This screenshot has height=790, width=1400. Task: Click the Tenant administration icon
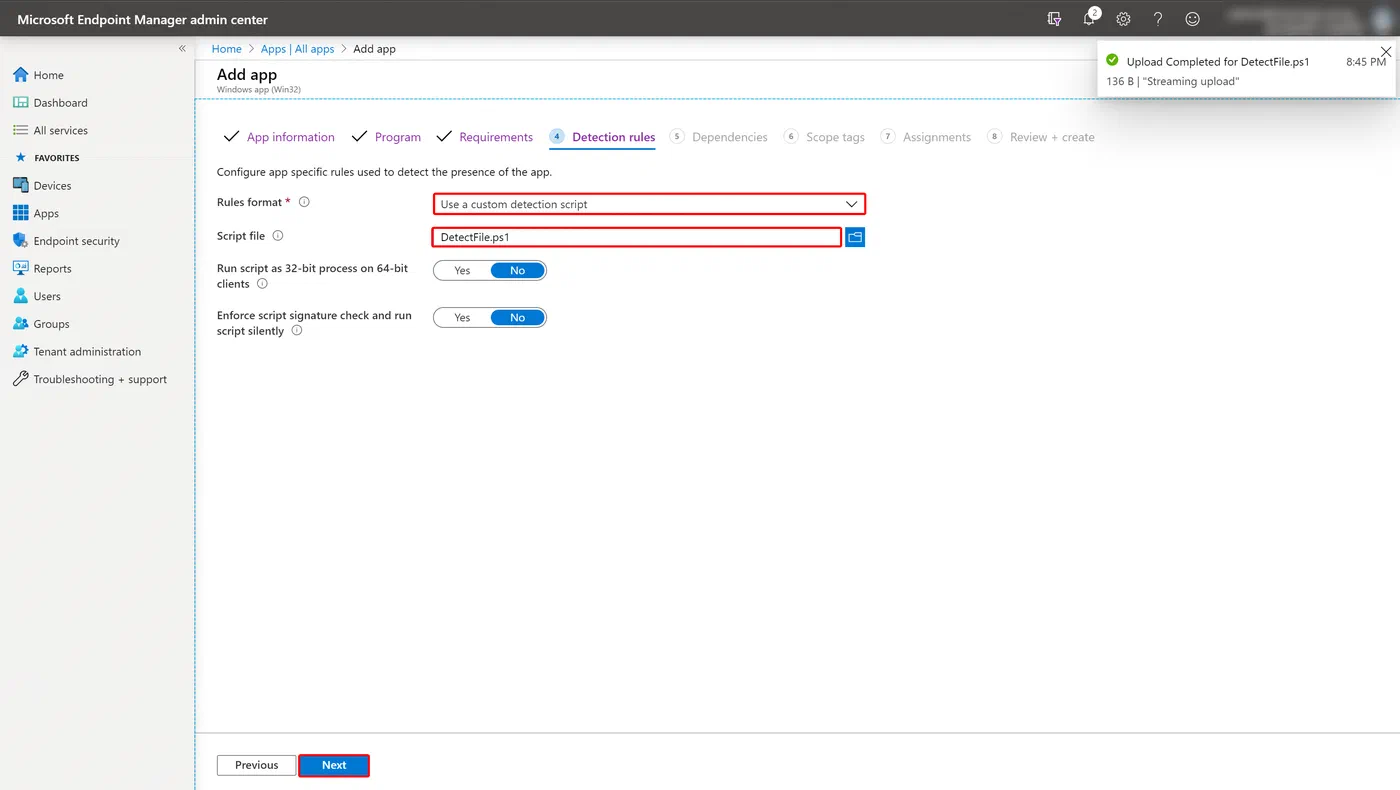[x=20, y=351]
